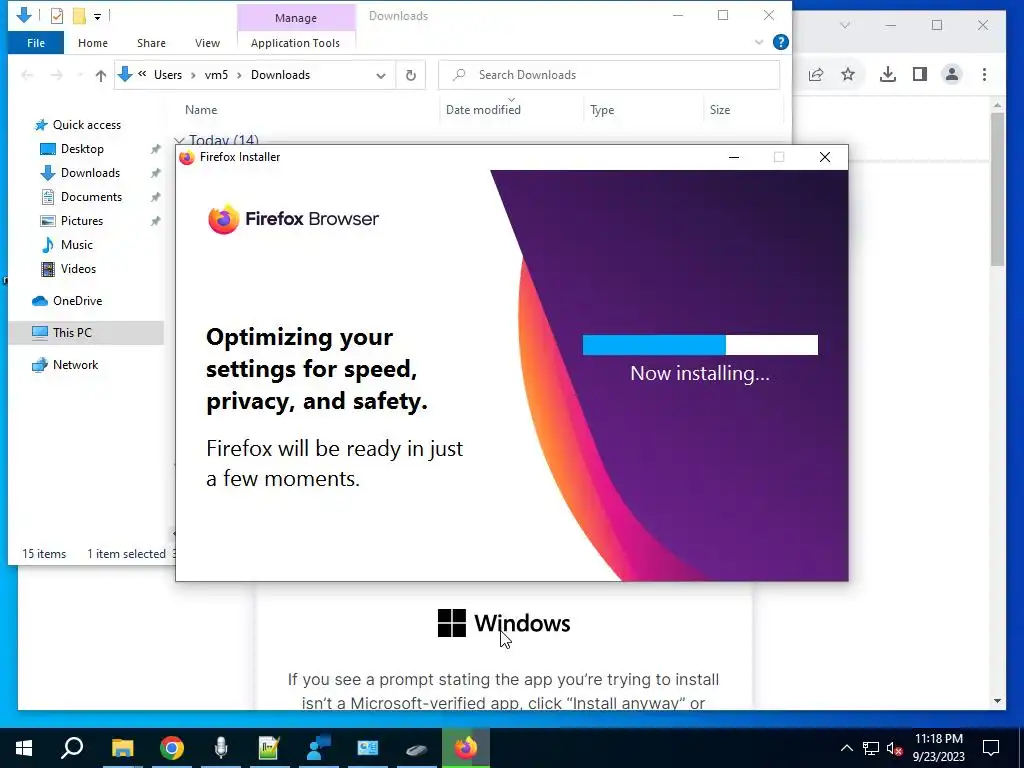Open the Windows Start menu
1024x768 pixels.
[24, 748]
